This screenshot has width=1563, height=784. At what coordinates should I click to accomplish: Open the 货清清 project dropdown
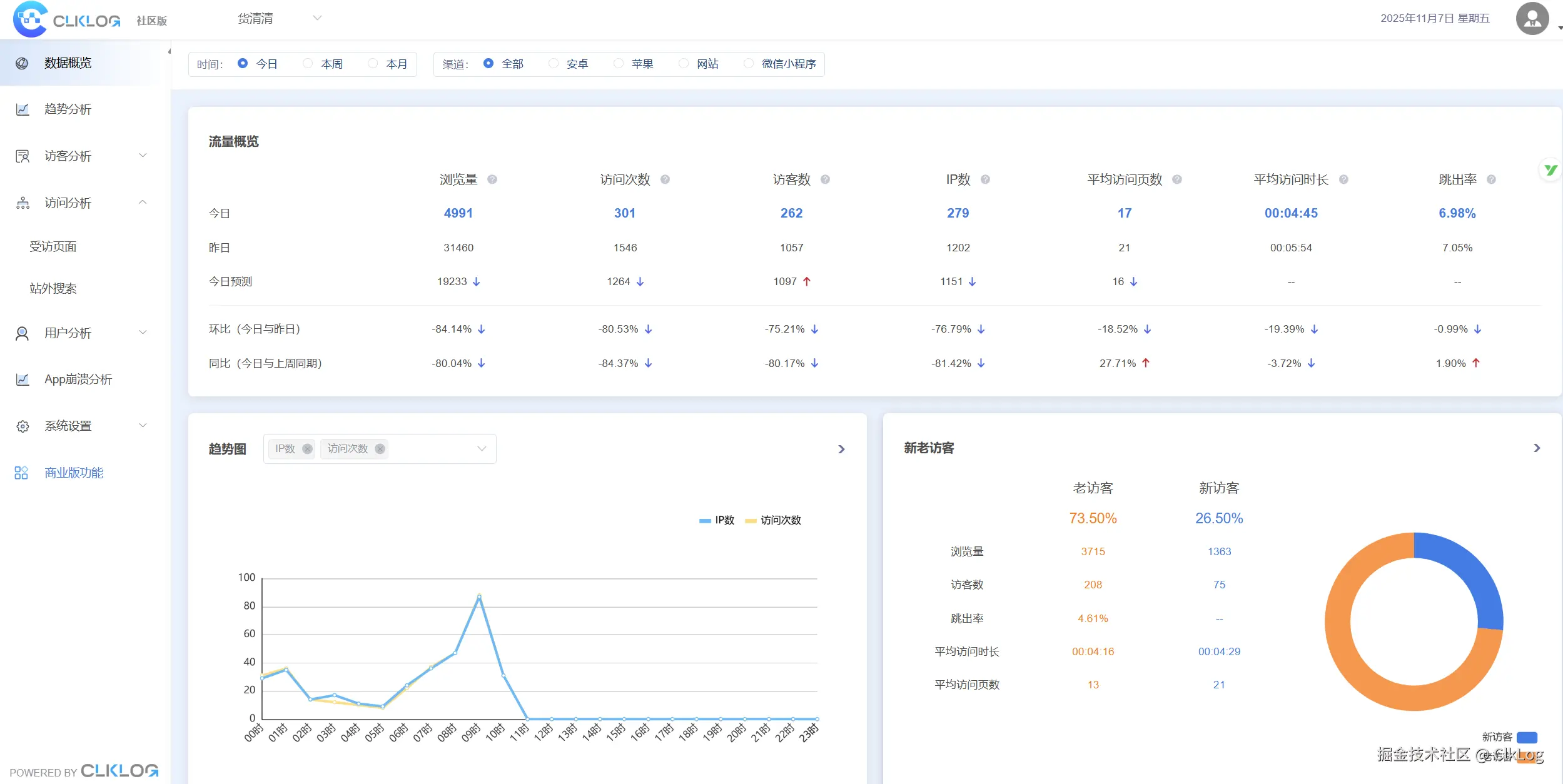pyautogui.click(x=279, y=19)
